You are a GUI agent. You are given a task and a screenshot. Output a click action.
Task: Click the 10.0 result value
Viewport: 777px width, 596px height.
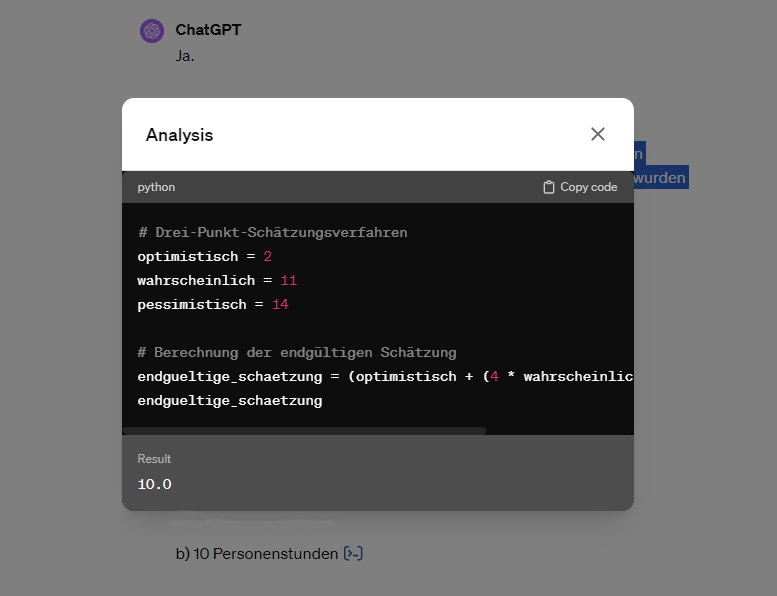coord(155,484)
